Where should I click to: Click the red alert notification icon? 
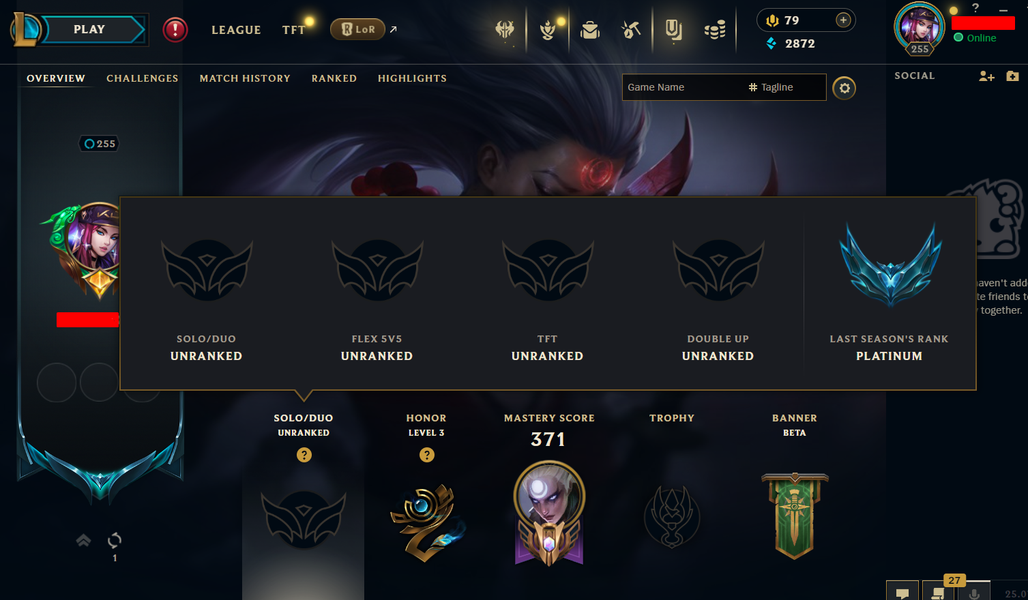[x=175, y=30]
